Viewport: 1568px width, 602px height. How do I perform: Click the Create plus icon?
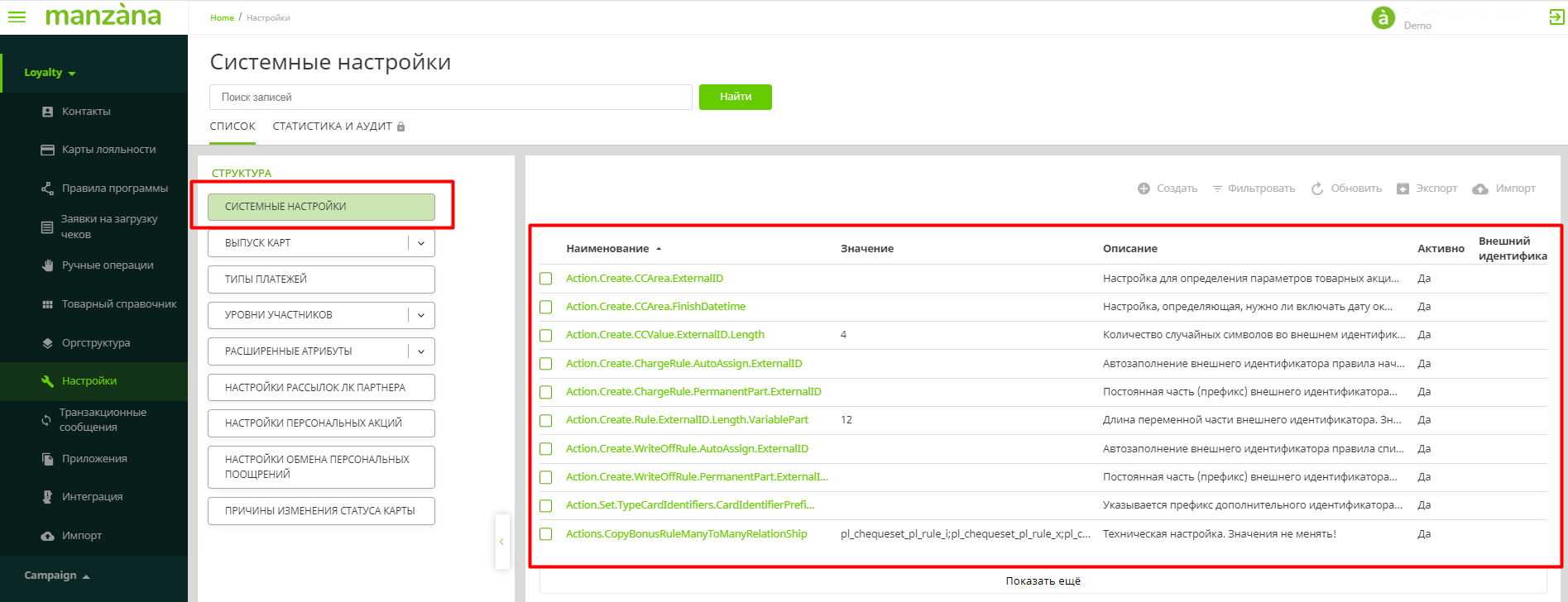[x=1144, y=189]
